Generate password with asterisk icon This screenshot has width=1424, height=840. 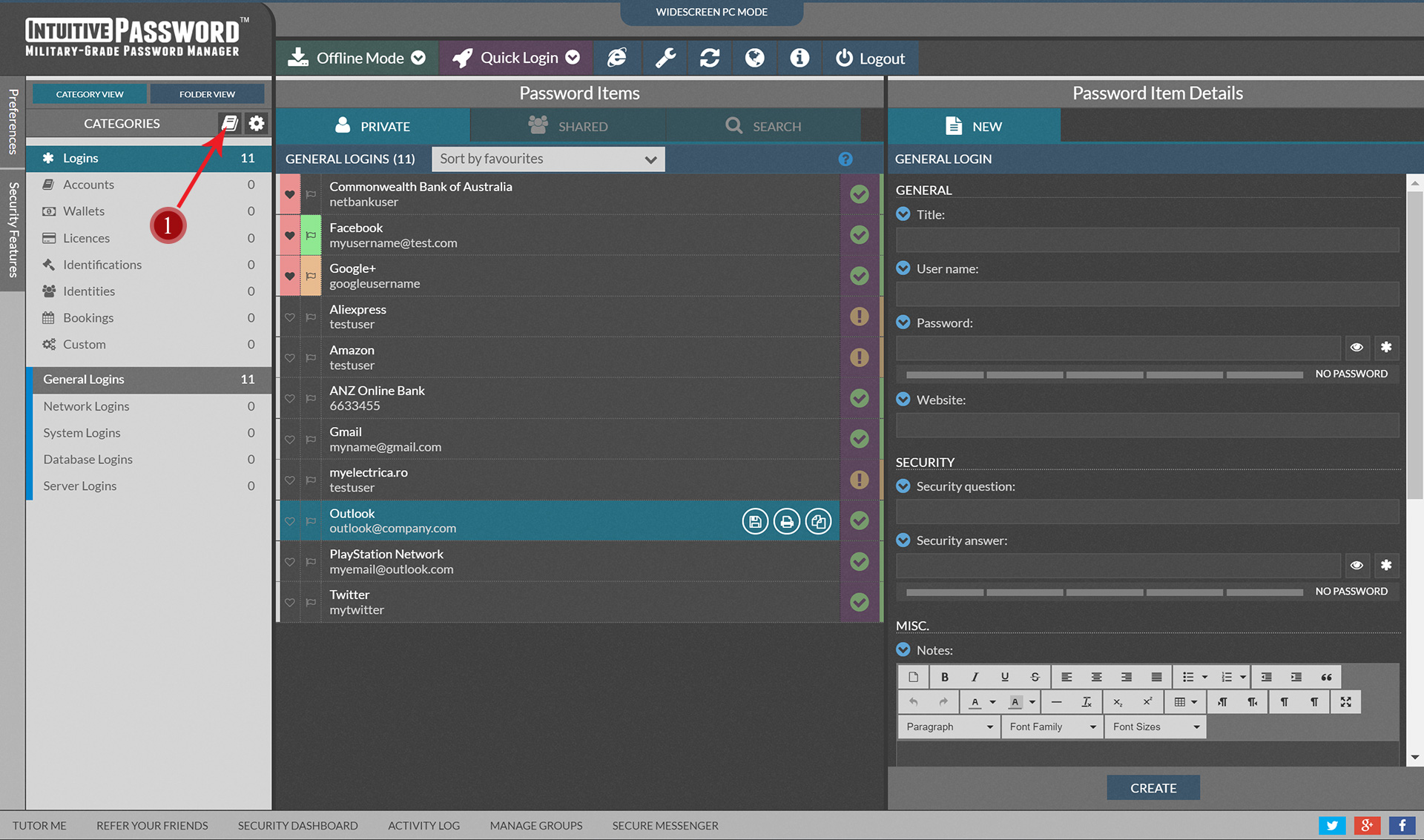pyautogui.click(x=1385, y=347)
